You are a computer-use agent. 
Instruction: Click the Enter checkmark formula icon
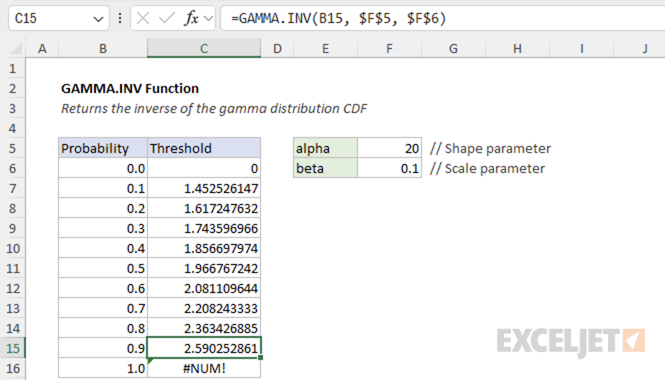(x=166, y=18)
